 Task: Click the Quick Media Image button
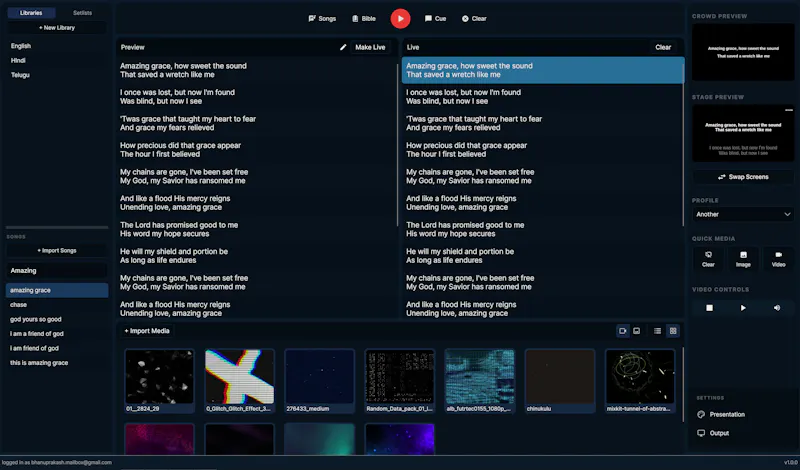click(743, 259)
